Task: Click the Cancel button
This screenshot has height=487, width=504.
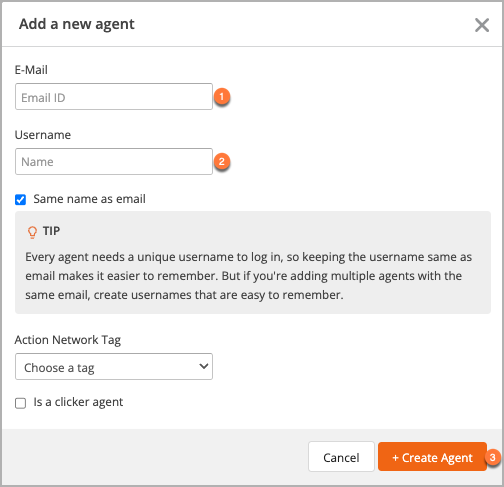Action: click(x=341, y=457)
